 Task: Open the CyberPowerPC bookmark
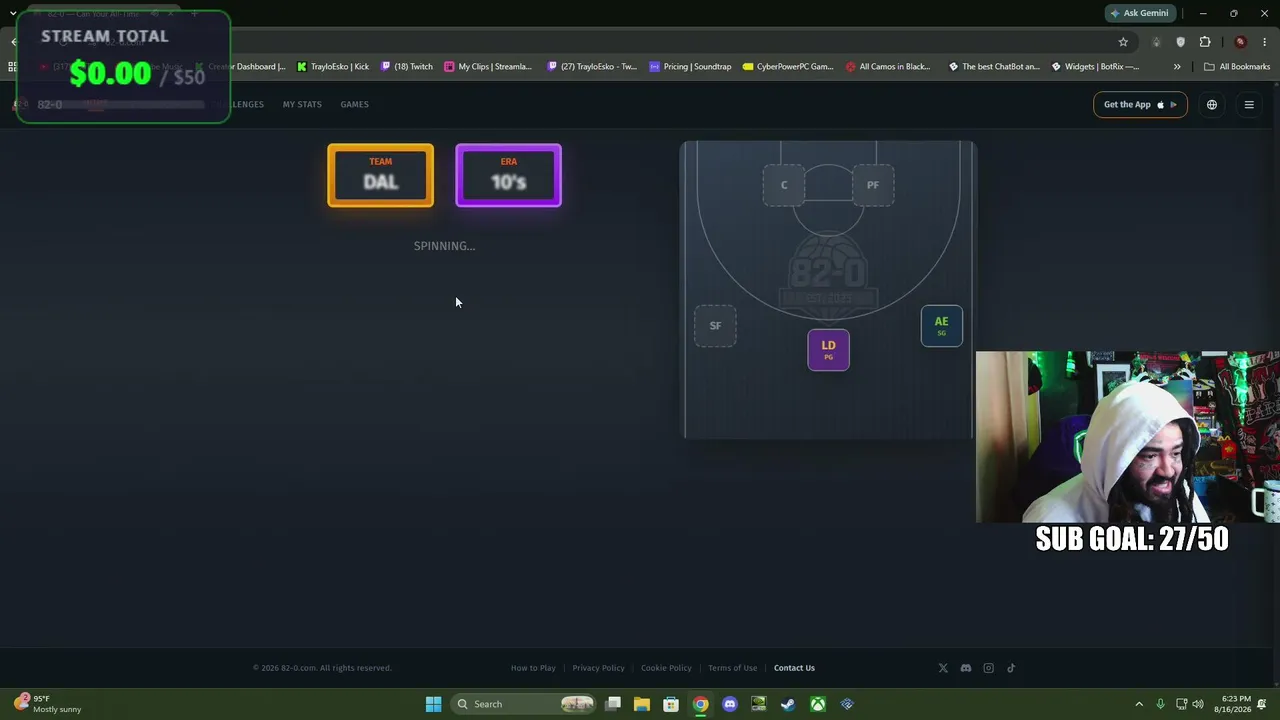click(x=788, y=67)
